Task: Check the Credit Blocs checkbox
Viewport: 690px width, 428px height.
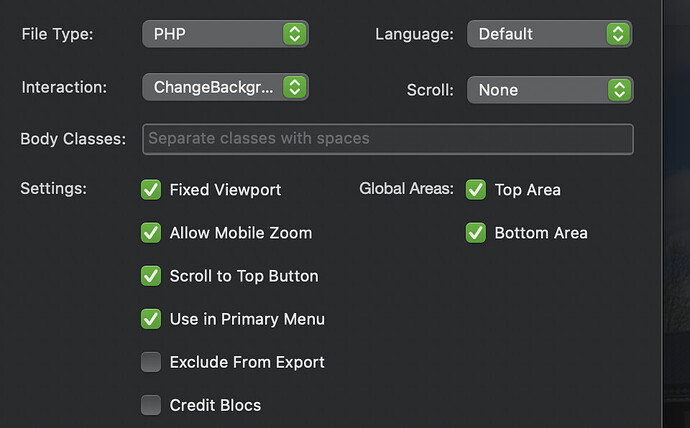Action: click(x=151, y=405)
